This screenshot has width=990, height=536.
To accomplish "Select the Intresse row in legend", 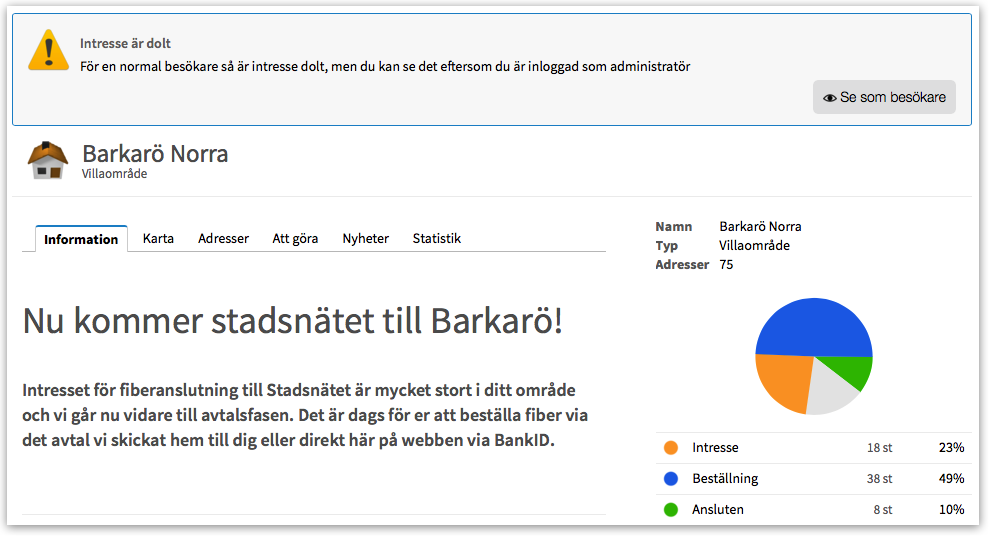I will tap(715, 448).
